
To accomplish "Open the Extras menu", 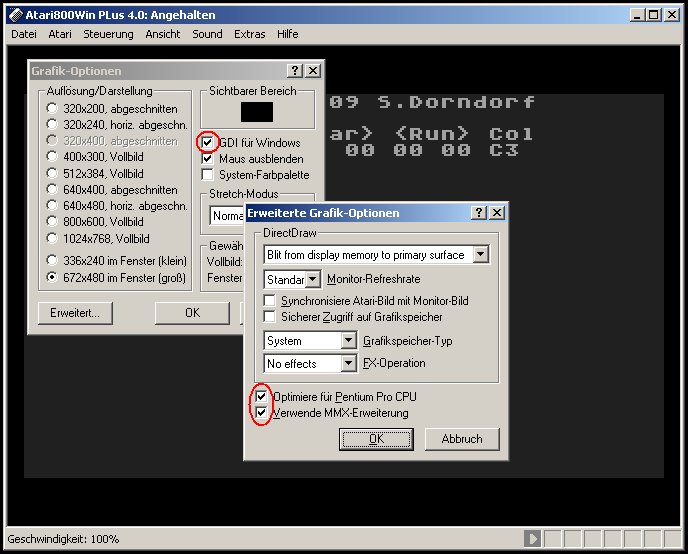I will [x=249, y=34].
